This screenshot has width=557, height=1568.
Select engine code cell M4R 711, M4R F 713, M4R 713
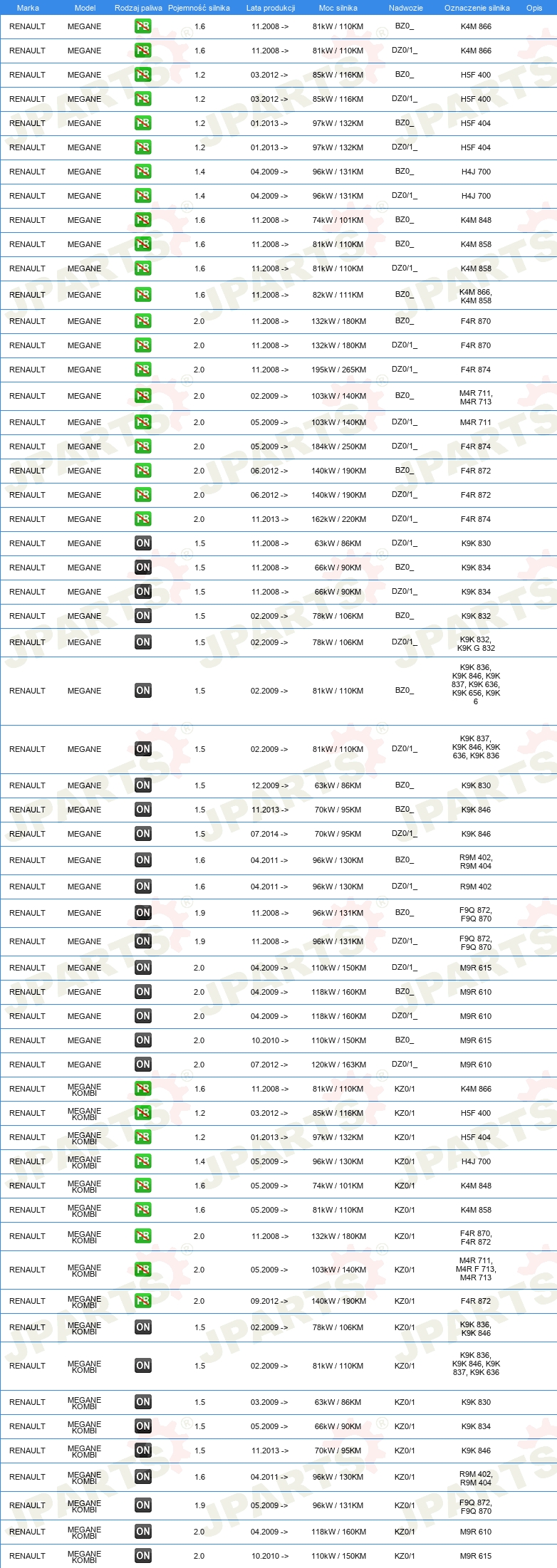pyautogui.click(x=476, y=1269)
